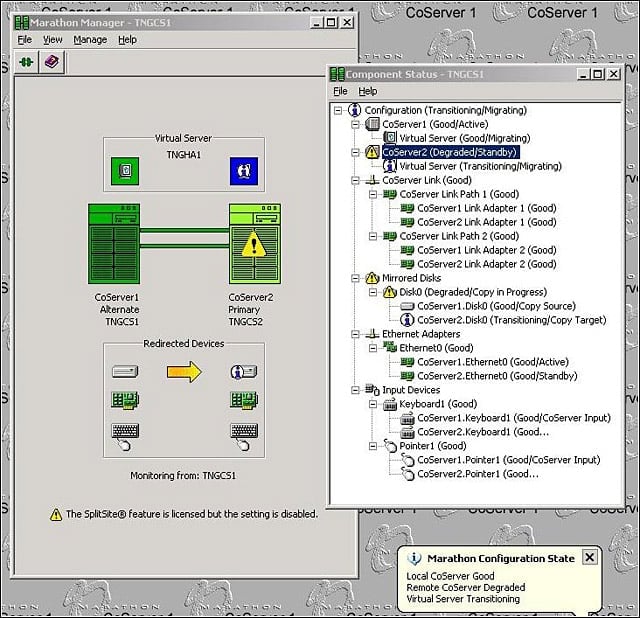Screen dimensions: 640x618
Task: Click the purple book help toolbar icon
Action: [x=51, y=62]
